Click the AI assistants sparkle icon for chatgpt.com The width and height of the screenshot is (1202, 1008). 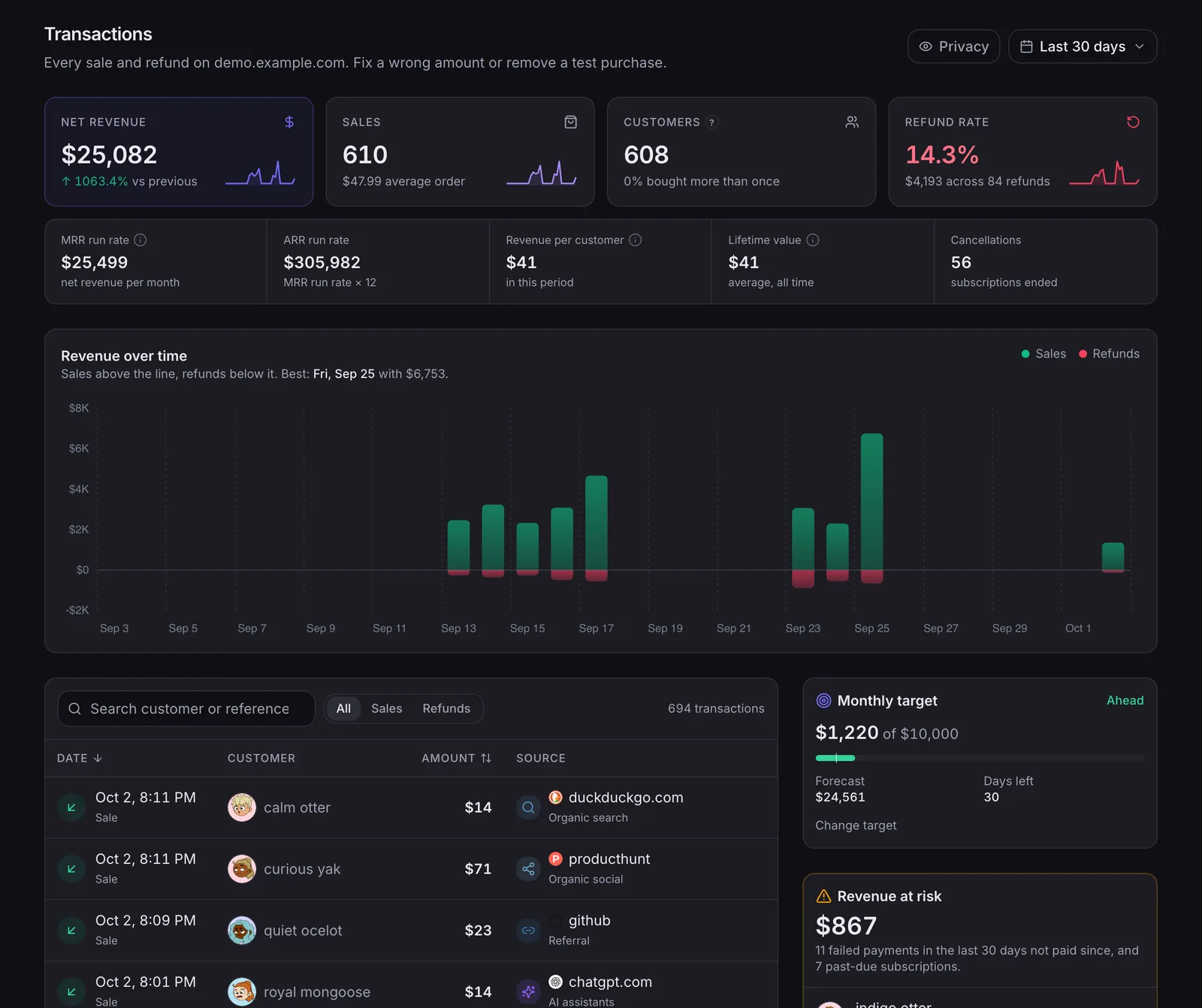point(528,991)
